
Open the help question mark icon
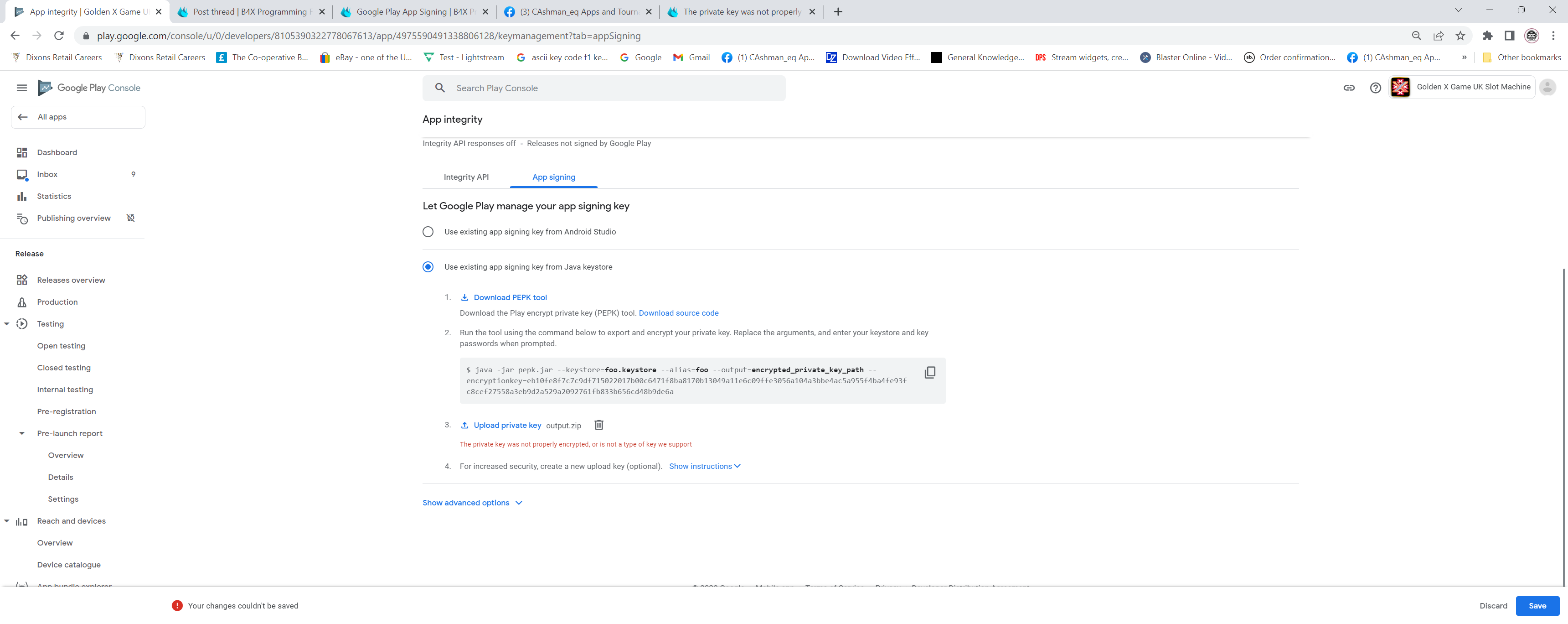tap(1375, 88)
